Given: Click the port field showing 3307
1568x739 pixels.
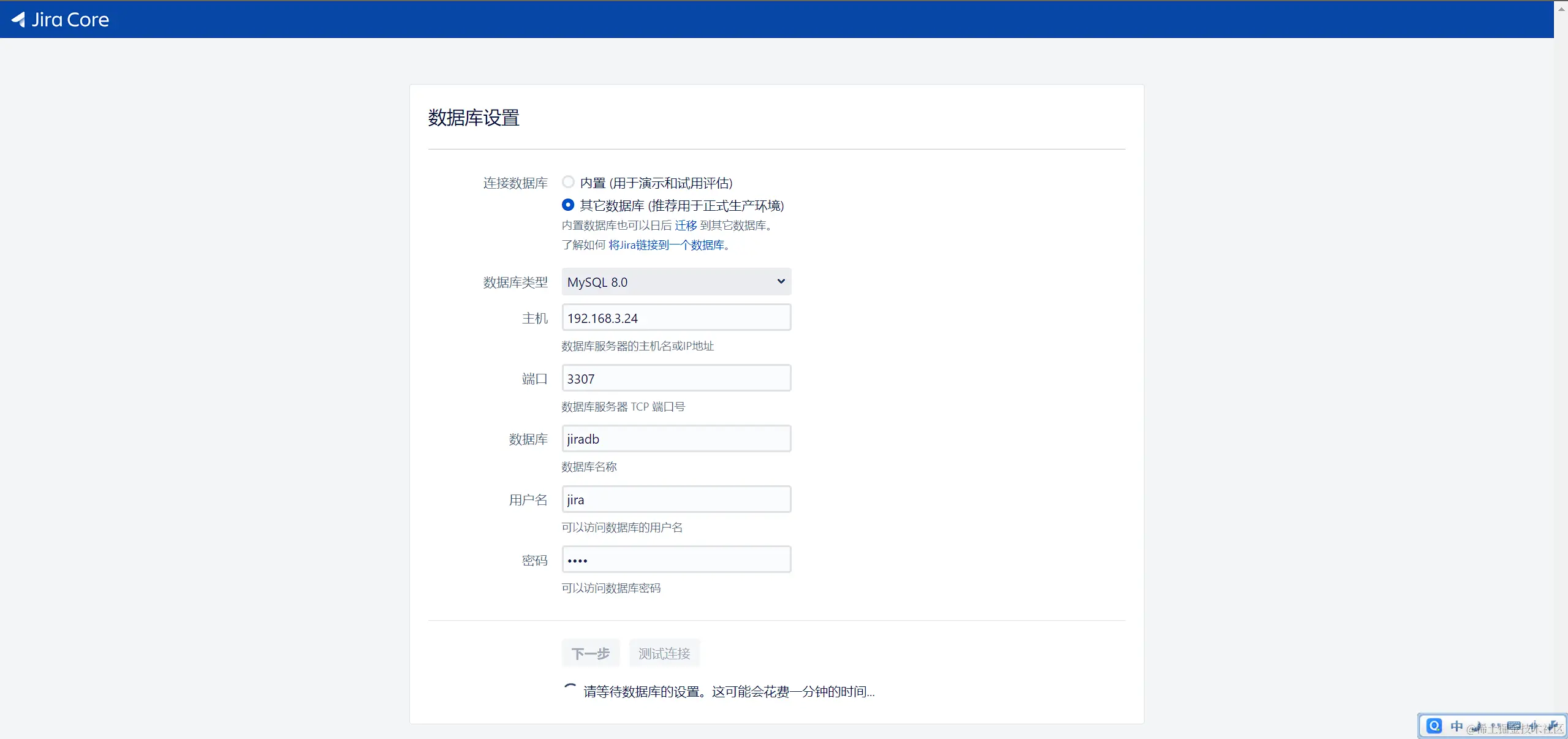Looking at the screenshot, I should point(676,379).
